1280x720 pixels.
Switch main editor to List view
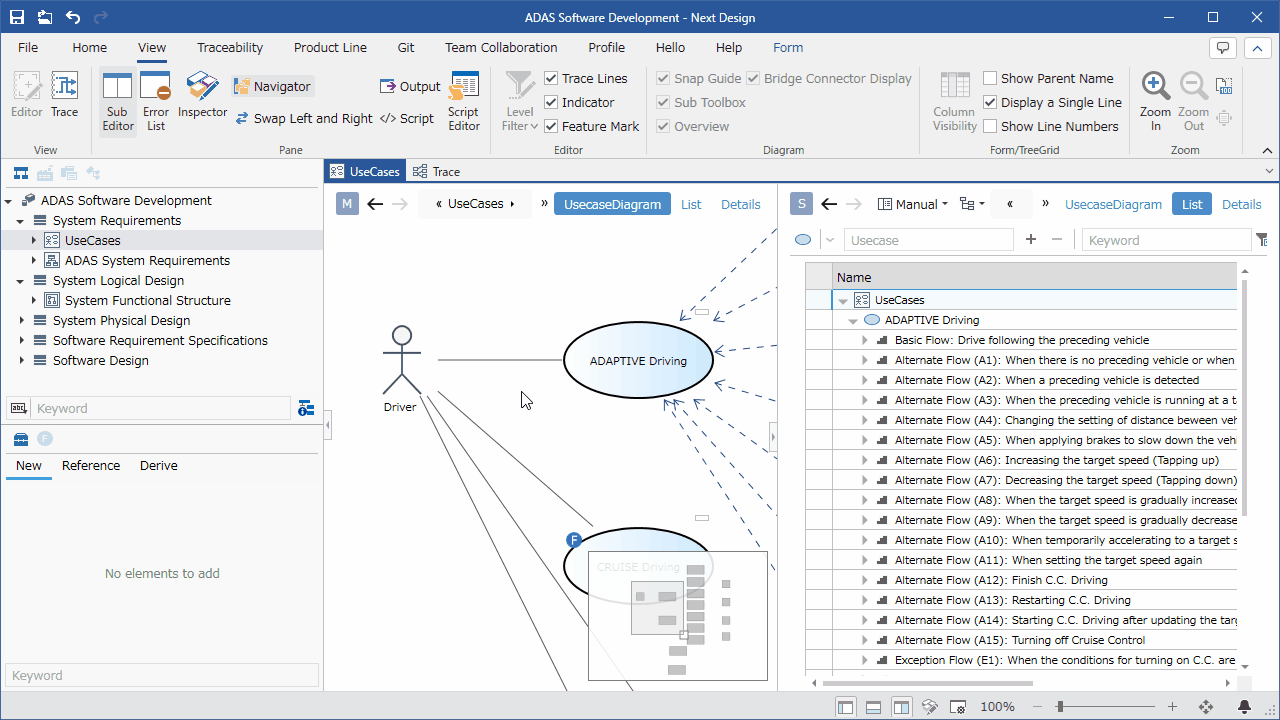click(x=692, y=204)
